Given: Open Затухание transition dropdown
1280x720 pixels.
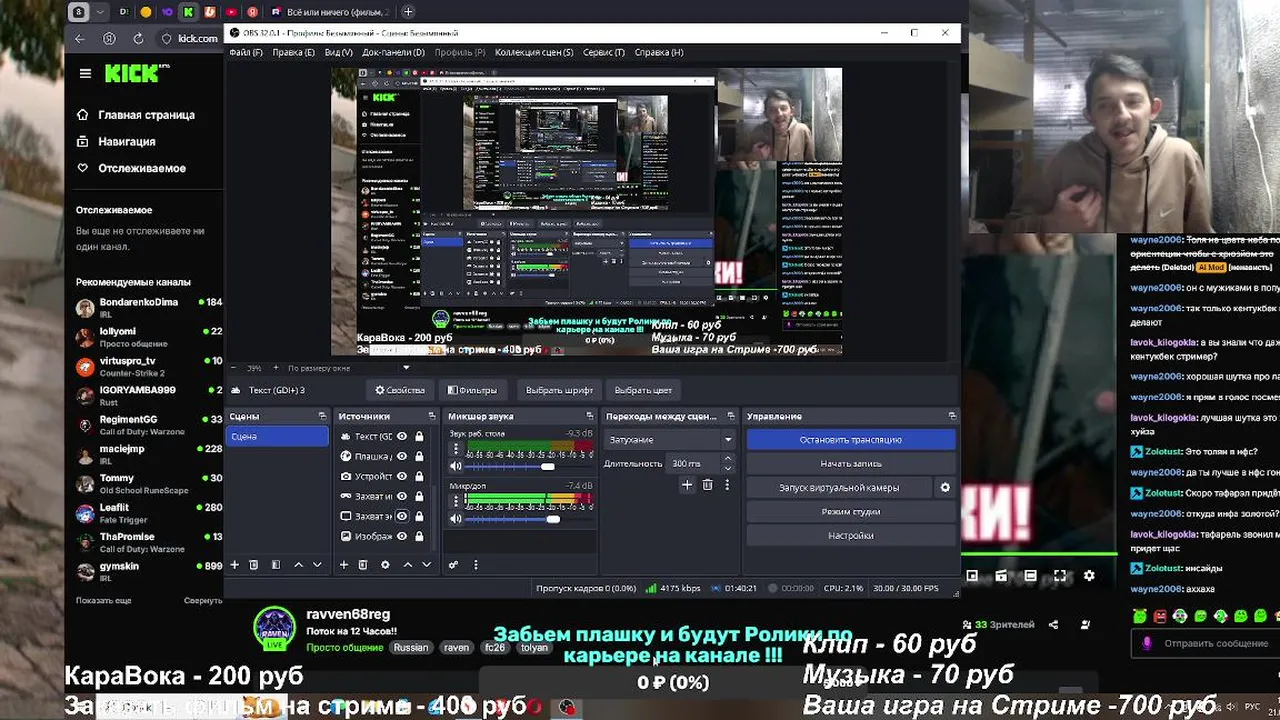Looking at the screenshot, I should (x=670, y=440).
